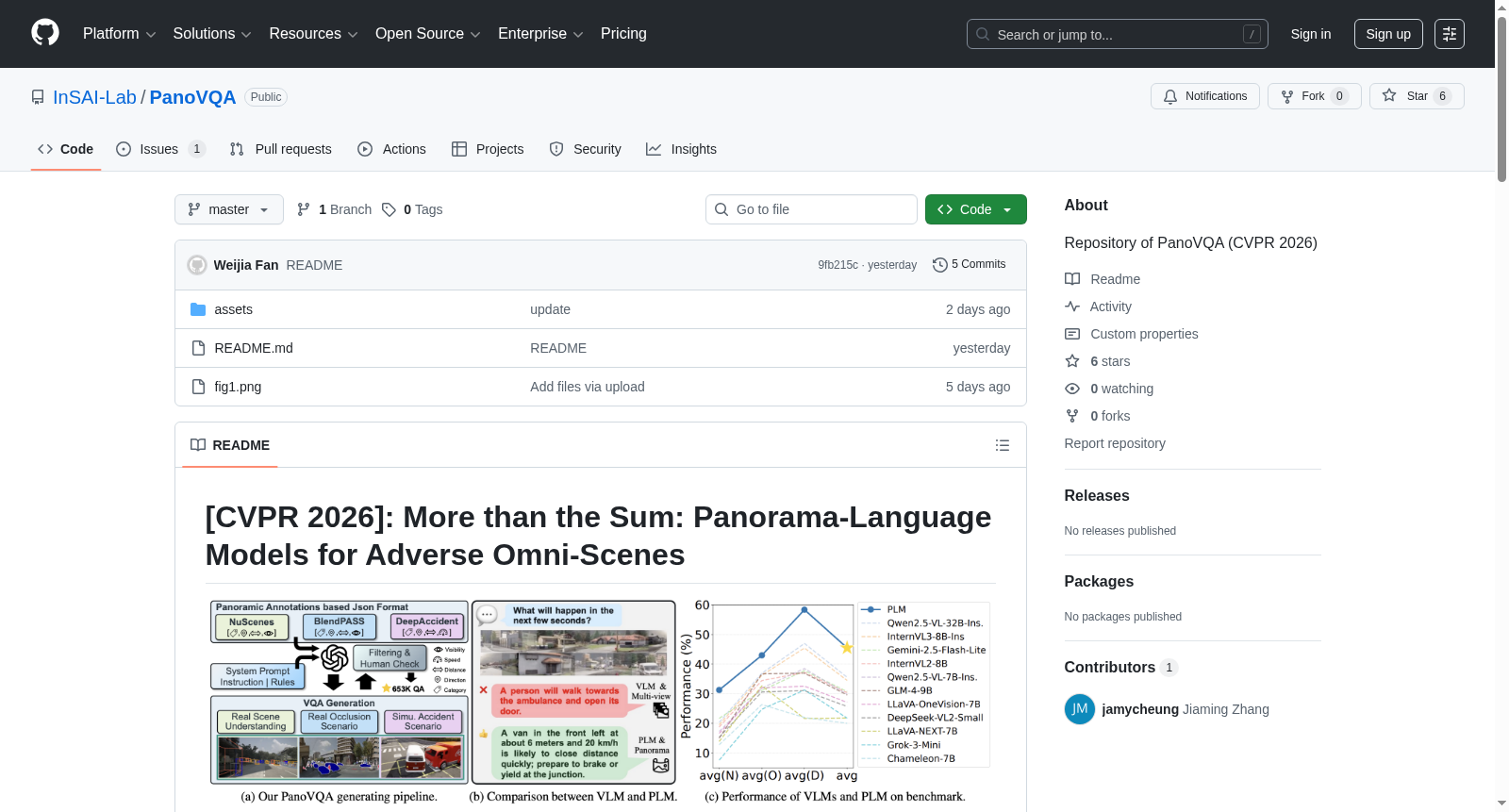Select the README tab heading
The width and height of the screenshot is (1509, 812).
tap(230, 445)
